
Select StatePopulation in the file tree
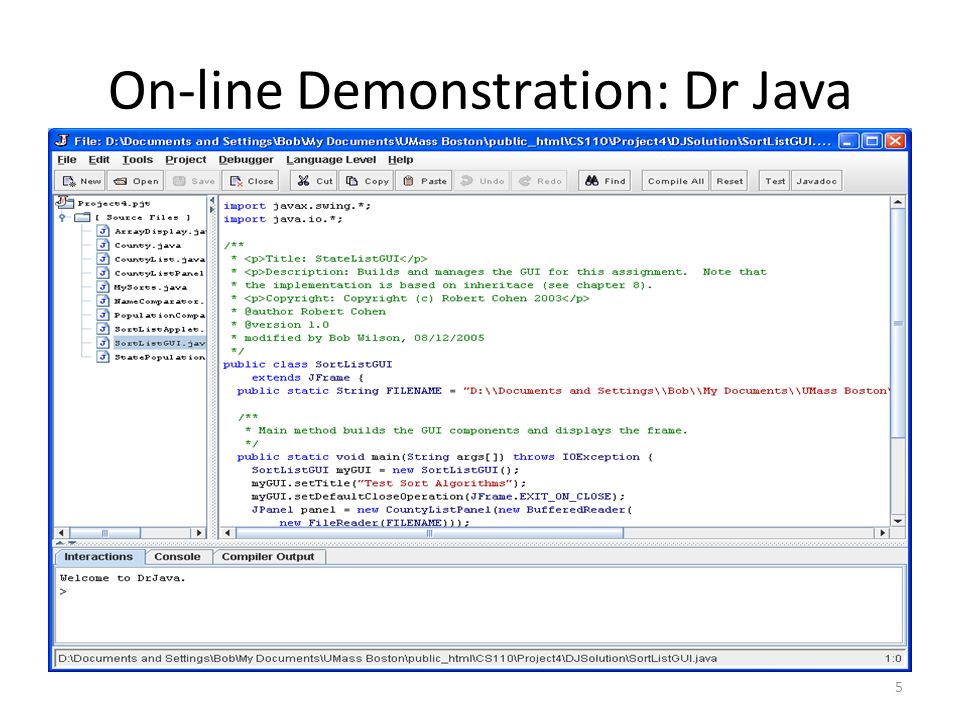point(151,357)
